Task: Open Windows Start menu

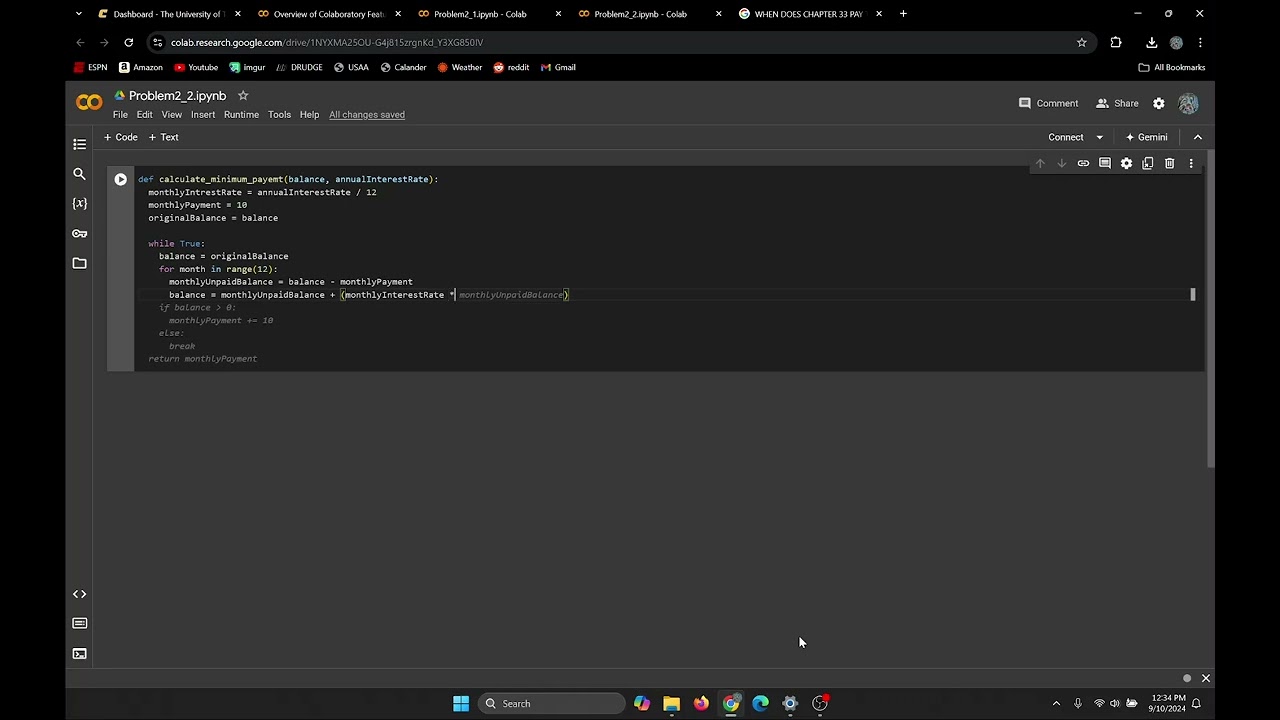Action: point(461,703)
